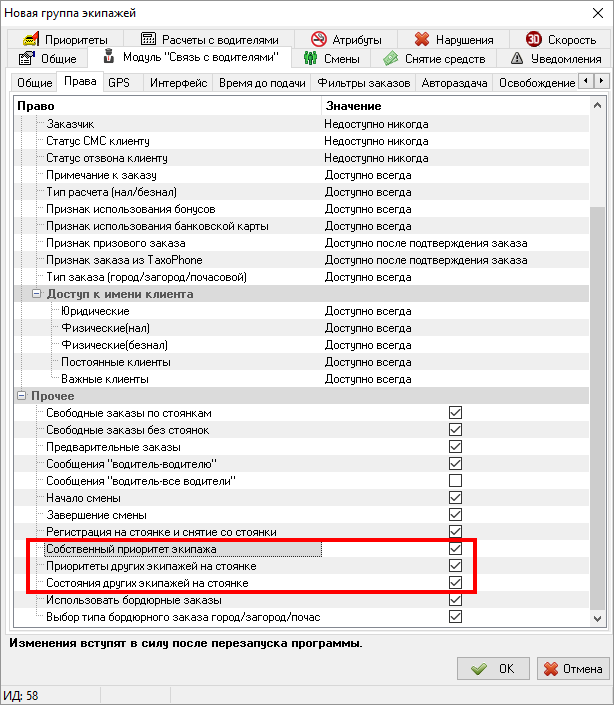Uncheck Приоритеты других экипажей на стоянке
The width and height of the screenshot is (614, 705).
[x=455, y=566]
